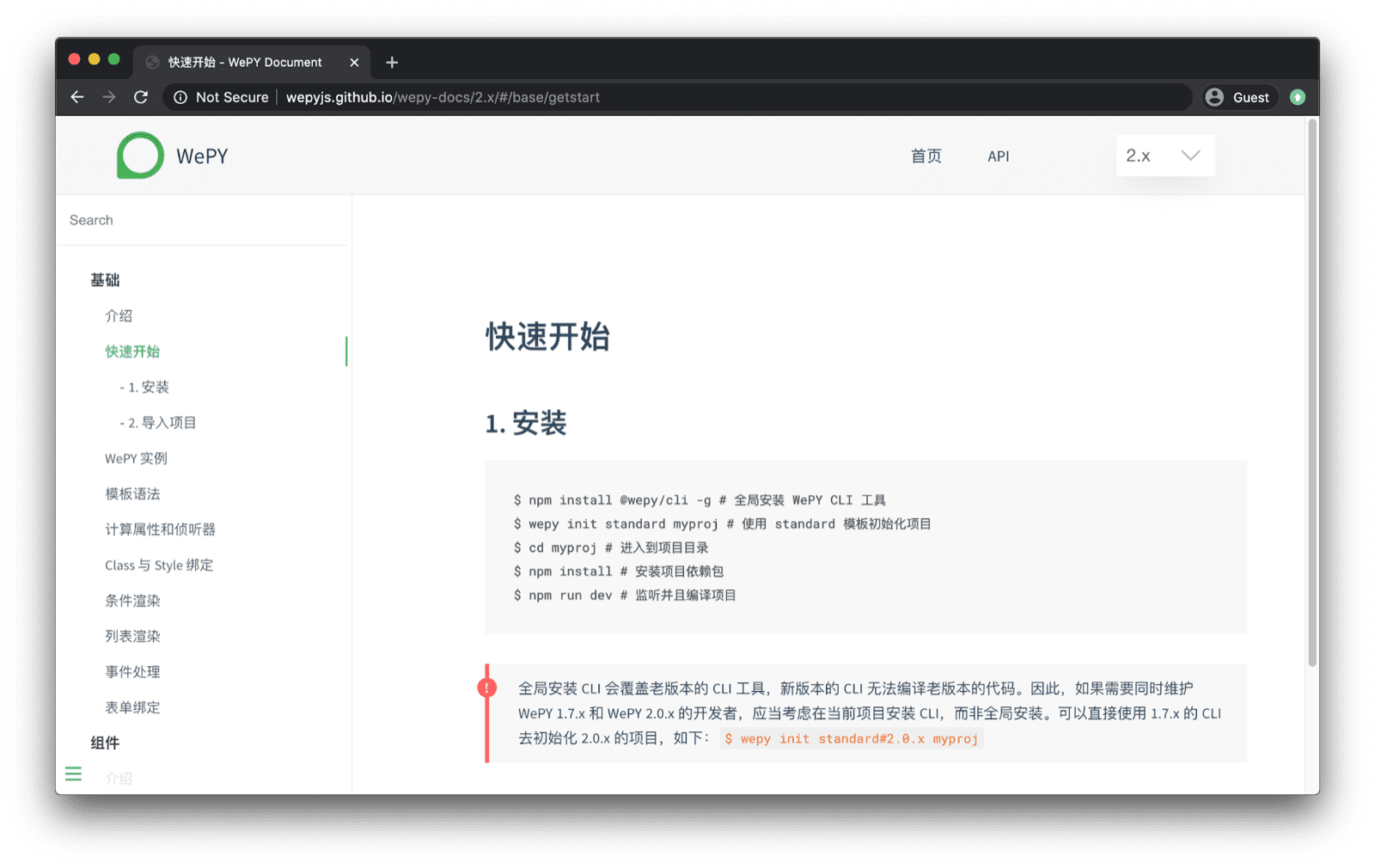Click the forward navigation arrow
Viewport: 1375px width, 868px height.
pyautogui.click(x=109, y=97)
